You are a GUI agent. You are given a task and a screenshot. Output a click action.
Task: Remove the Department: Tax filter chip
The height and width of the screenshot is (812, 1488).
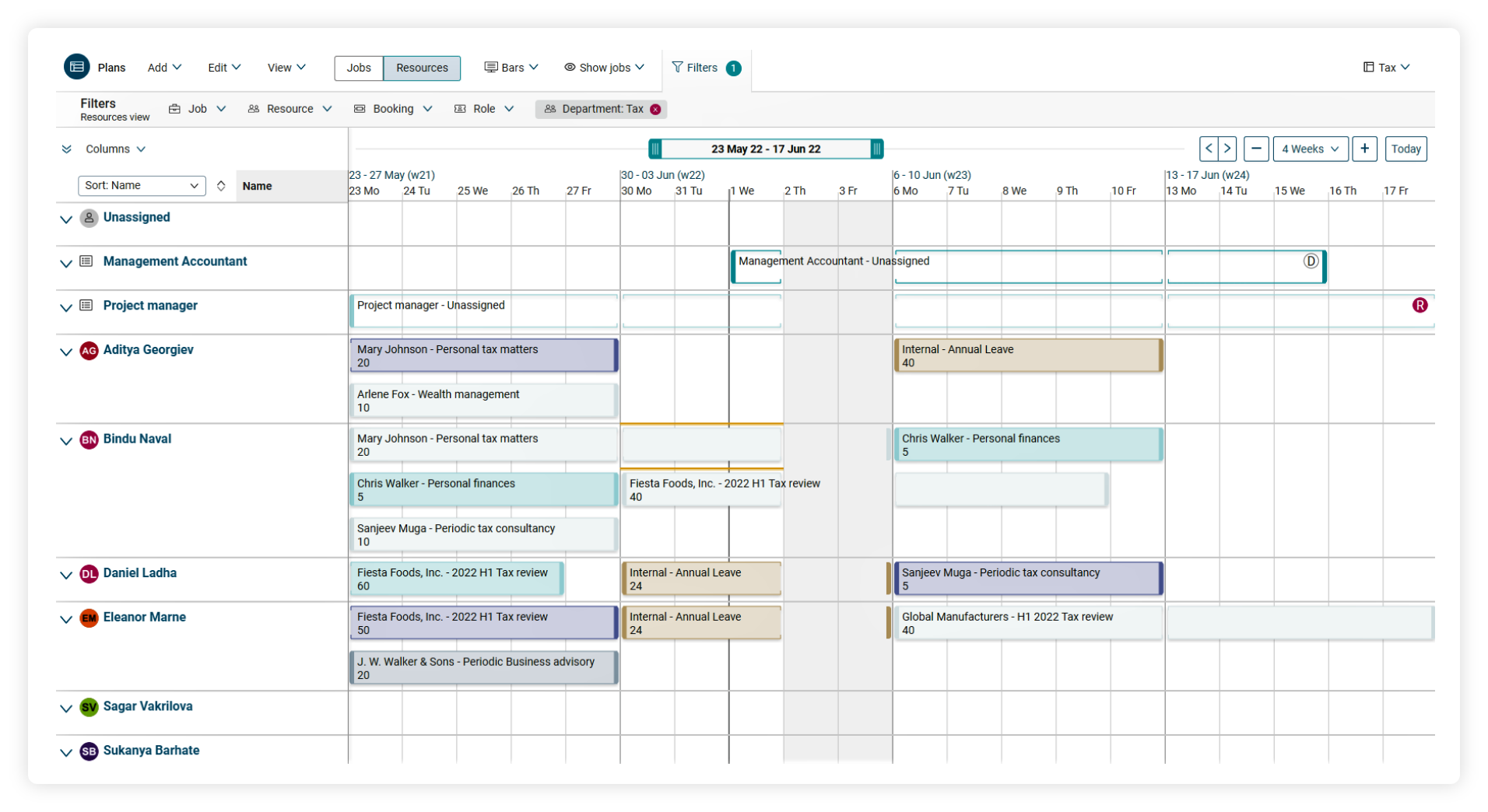coord(655,109)
